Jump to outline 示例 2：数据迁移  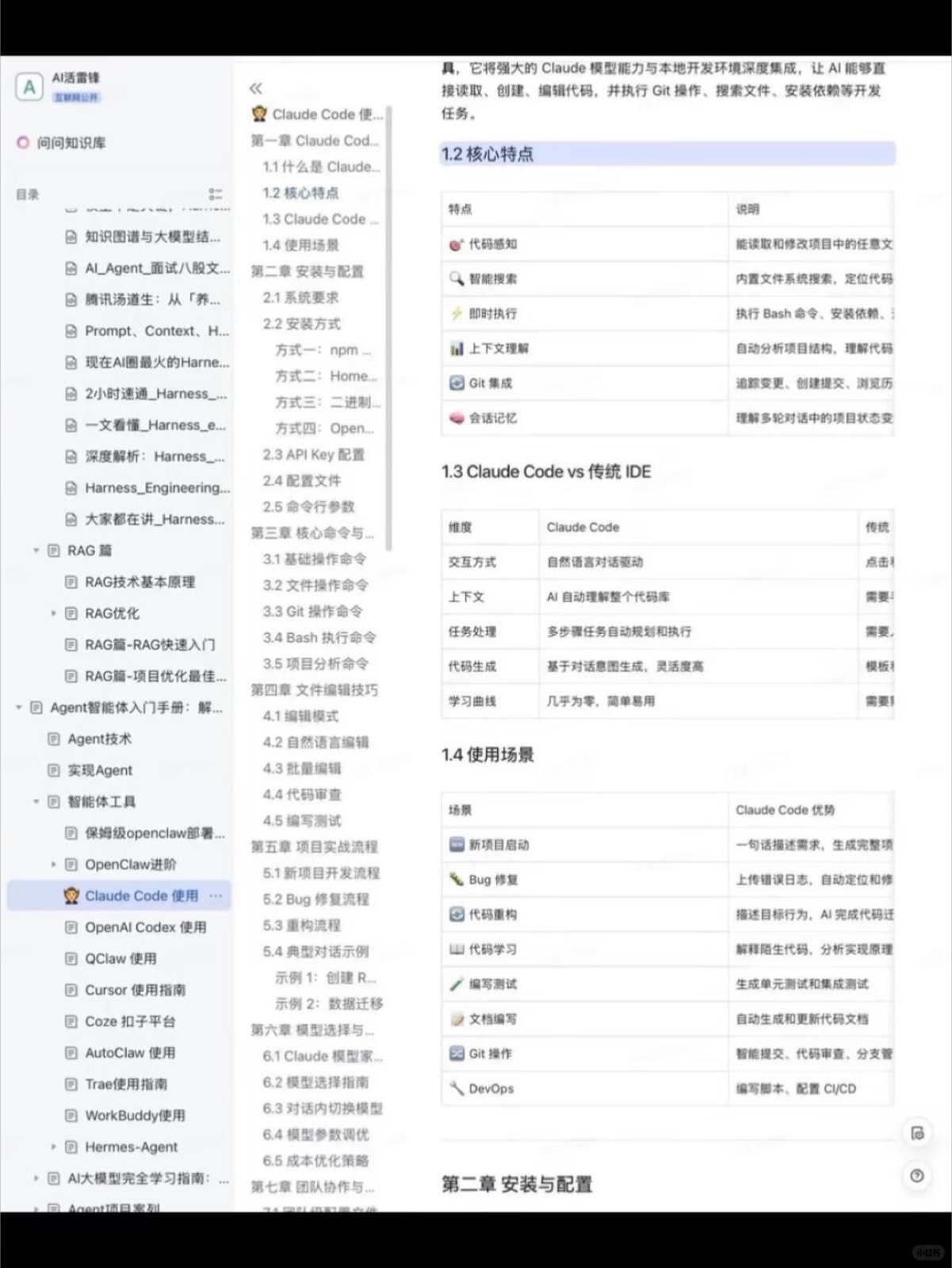329,1003
